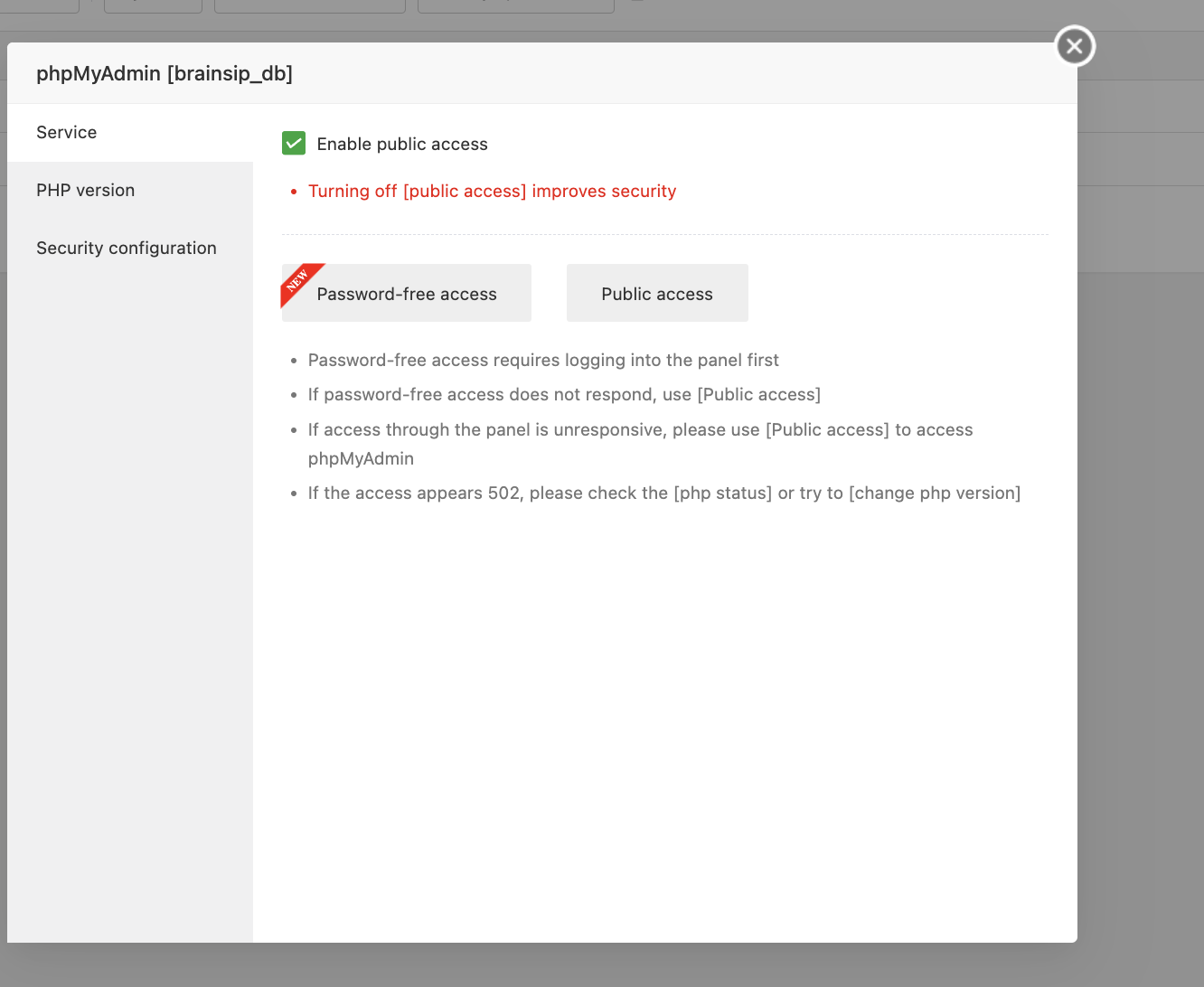This screenshot has height=987, width=1204.
Task: Open the Service tab
Action: coord(67,133)
